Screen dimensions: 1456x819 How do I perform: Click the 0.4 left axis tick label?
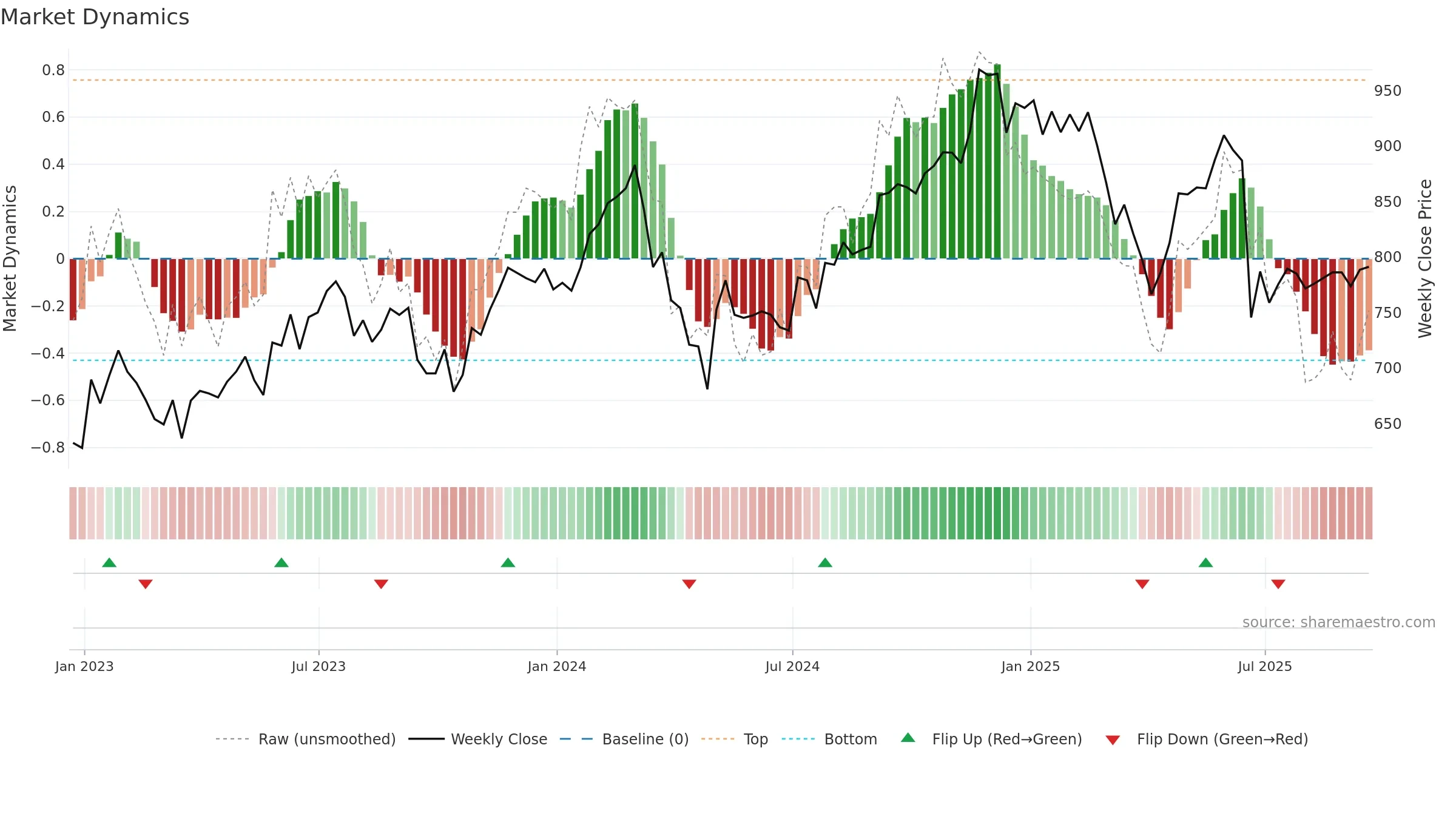(x=53, y=164)
